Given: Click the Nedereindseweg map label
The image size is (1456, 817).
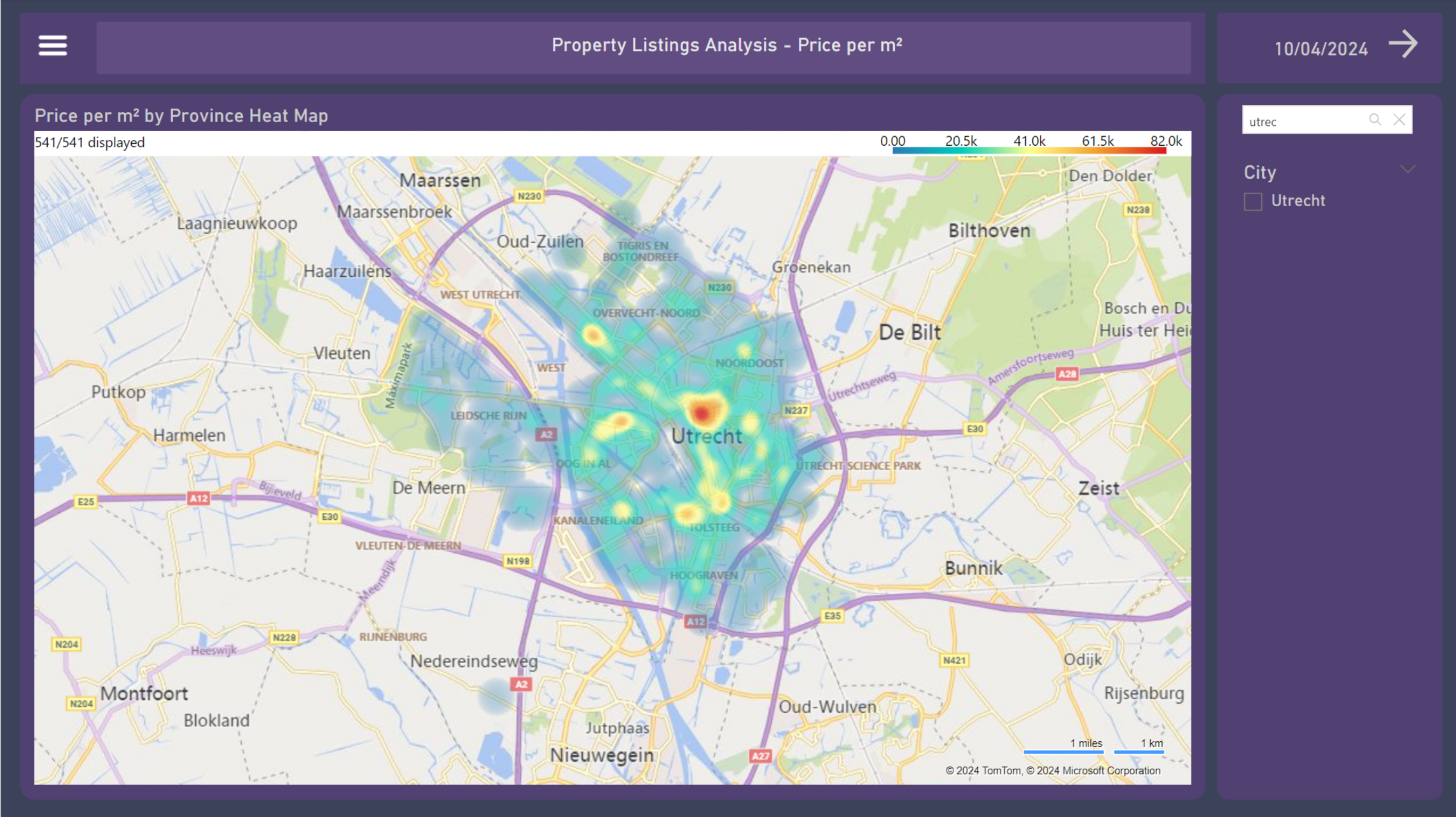Looking at the screenshot, I should tap(474, 662).
